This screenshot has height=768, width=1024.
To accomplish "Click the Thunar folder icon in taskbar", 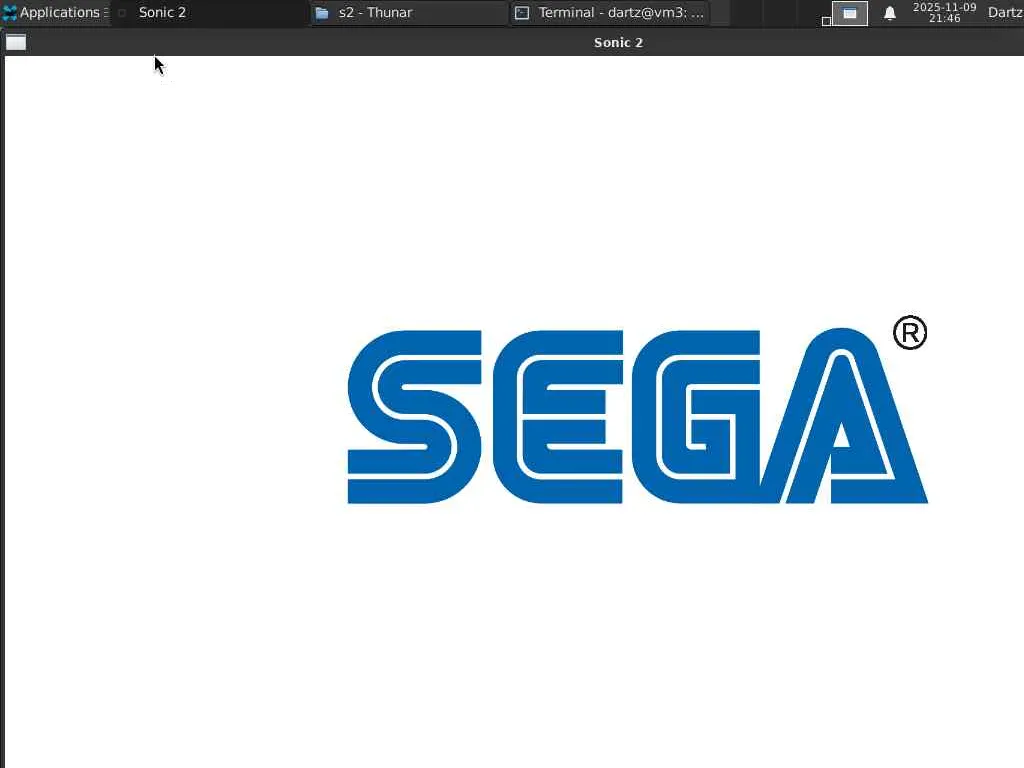I will coord(322,12).
